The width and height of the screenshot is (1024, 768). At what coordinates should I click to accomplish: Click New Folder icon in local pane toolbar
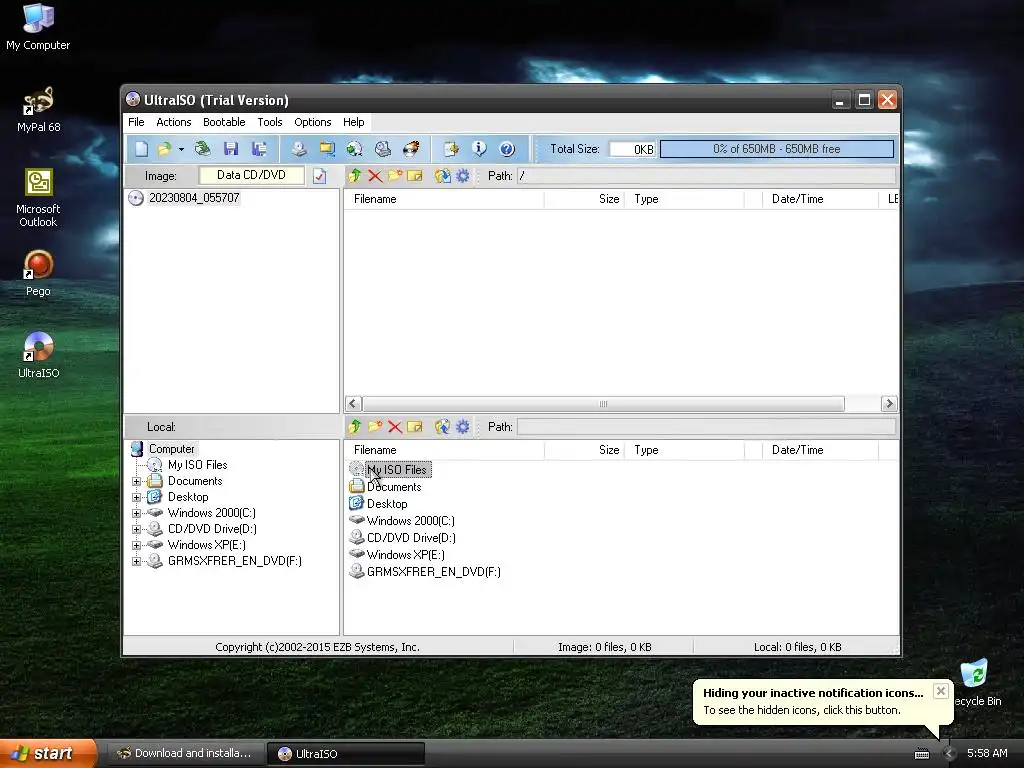coord(375,426)
